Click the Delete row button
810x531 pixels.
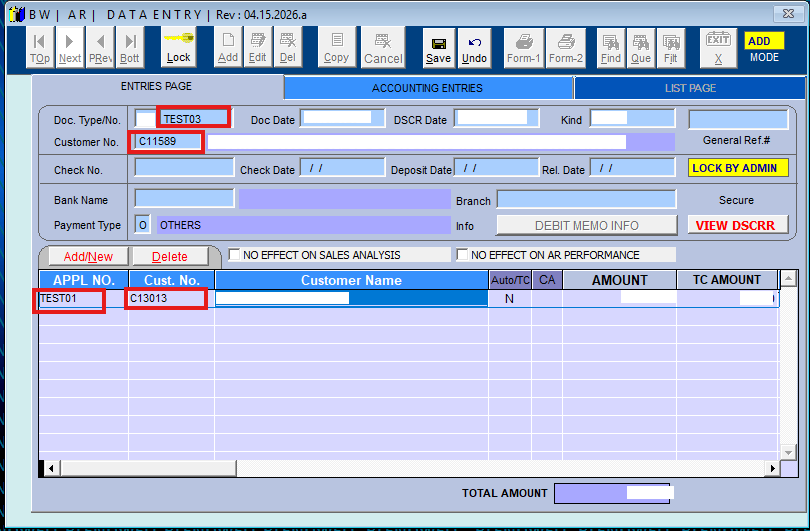pos(170,257)
